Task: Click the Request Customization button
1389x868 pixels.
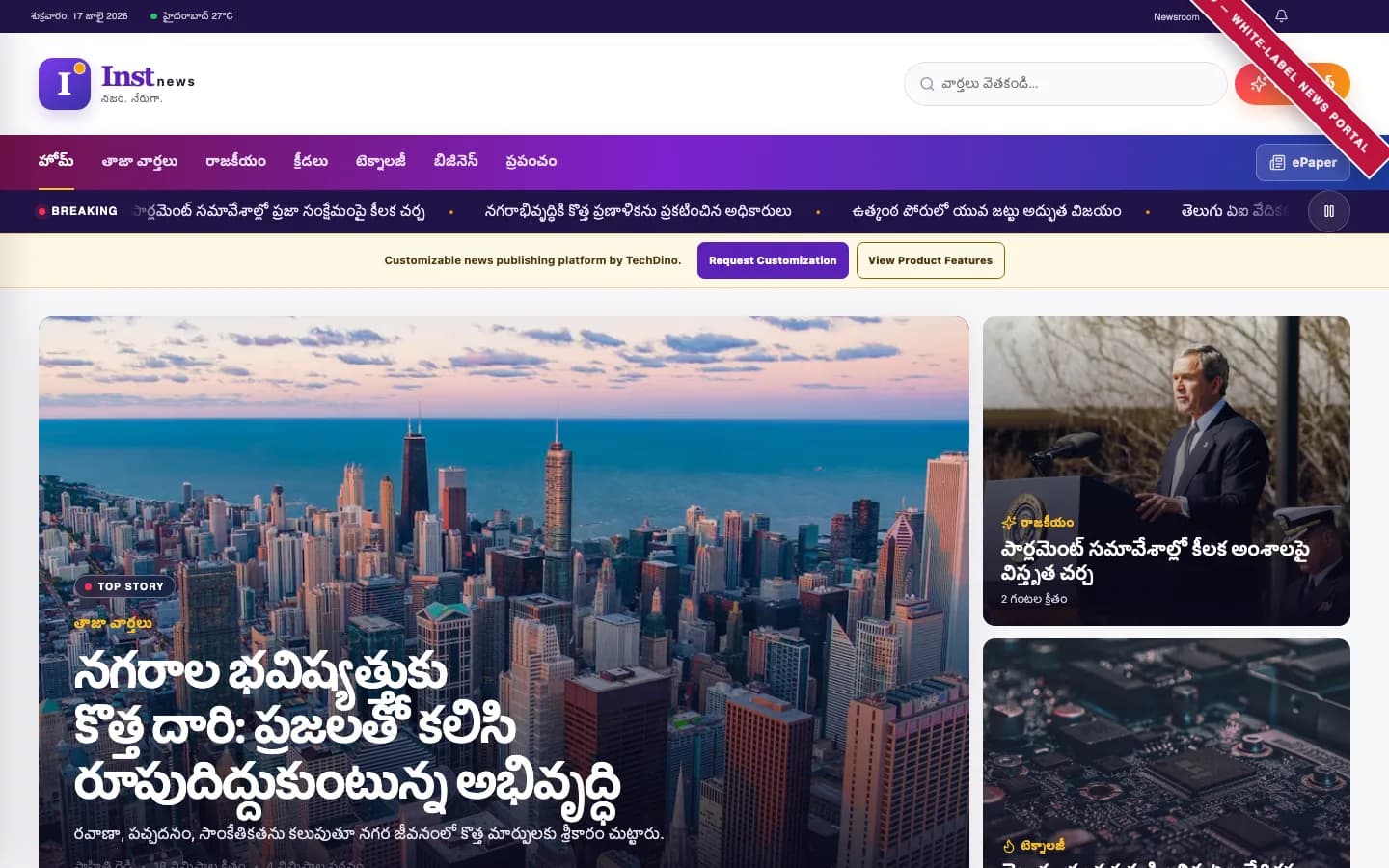Action: pyautogui.click(x=773, y=260)
